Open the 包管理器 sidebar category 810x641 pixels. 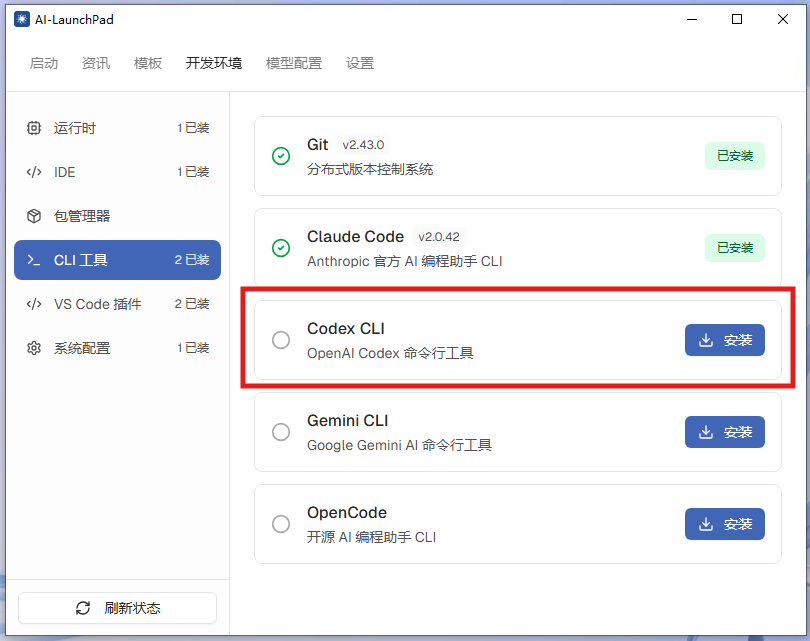pos(117,216)
